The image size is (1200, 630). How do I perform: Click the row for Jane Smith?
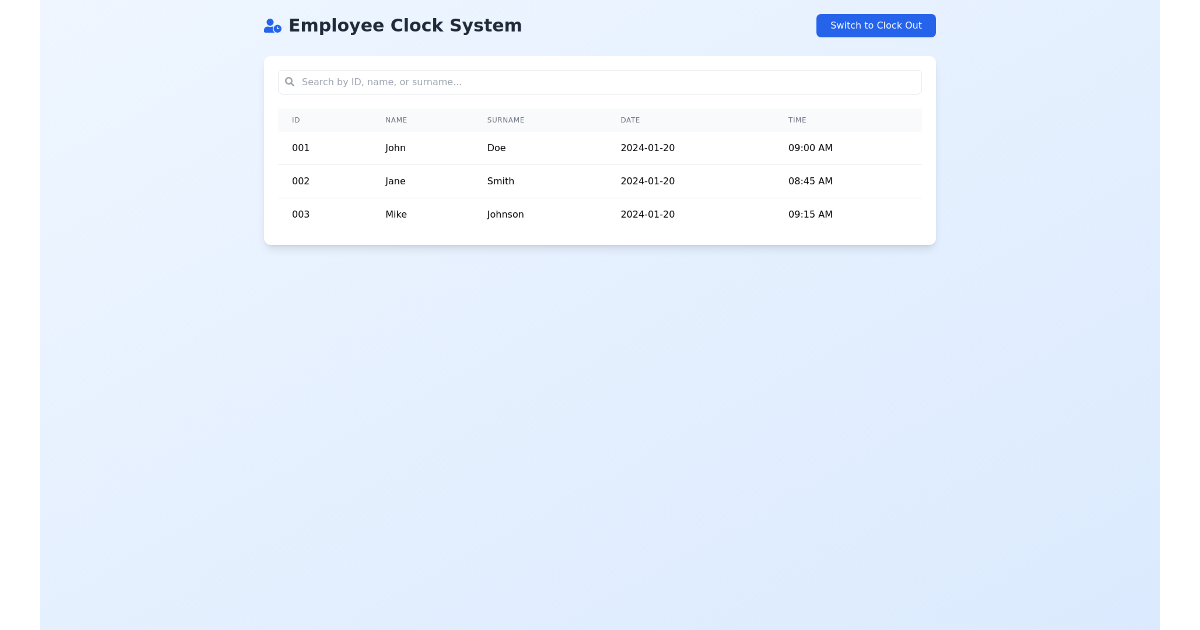click(600, 181)
